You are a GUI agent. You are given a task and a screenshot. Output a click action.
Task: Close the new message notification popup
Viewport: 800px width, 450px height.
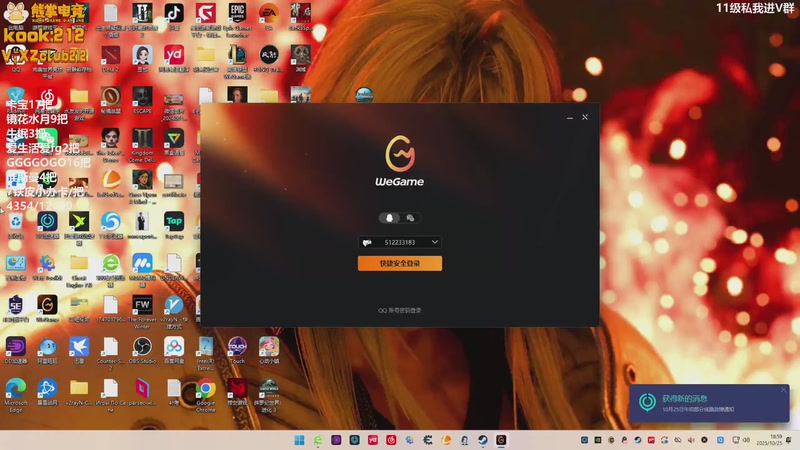click(784, 390)
